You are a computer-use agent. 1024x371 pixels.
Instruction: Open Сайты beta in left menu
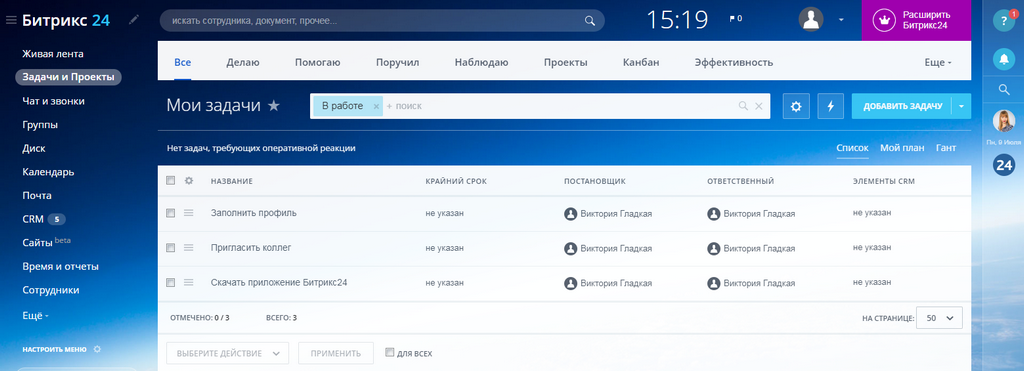(46, 242)
